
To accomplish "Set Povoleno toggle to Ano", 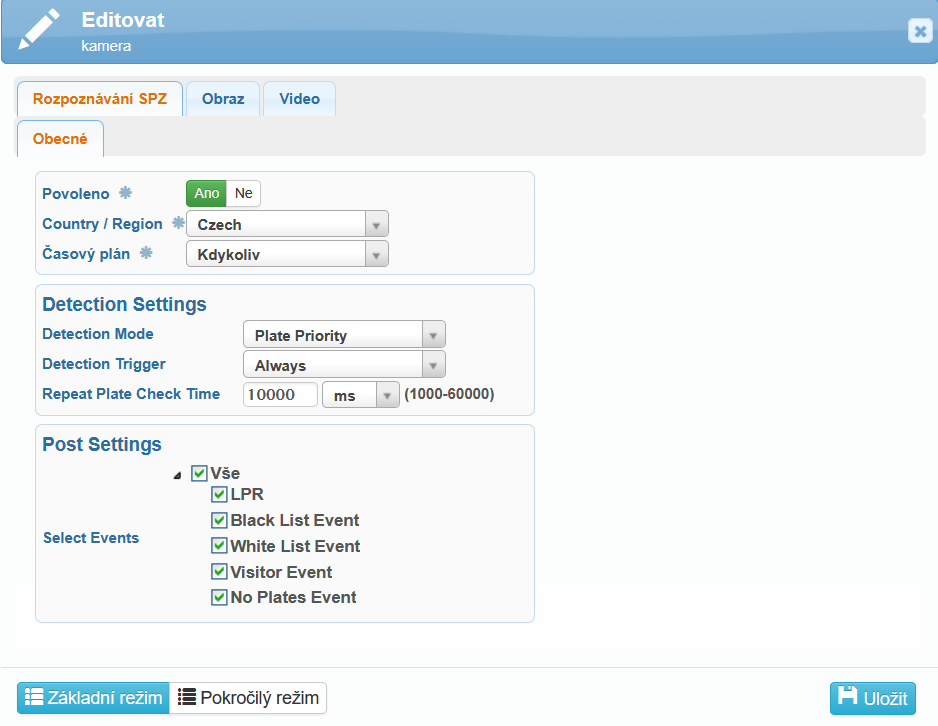I will point(206,193).
